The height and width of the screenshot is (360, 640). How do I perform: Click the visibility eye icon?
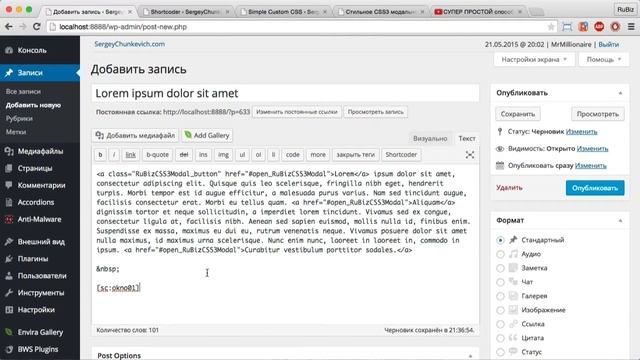click(x=500, y=149)
